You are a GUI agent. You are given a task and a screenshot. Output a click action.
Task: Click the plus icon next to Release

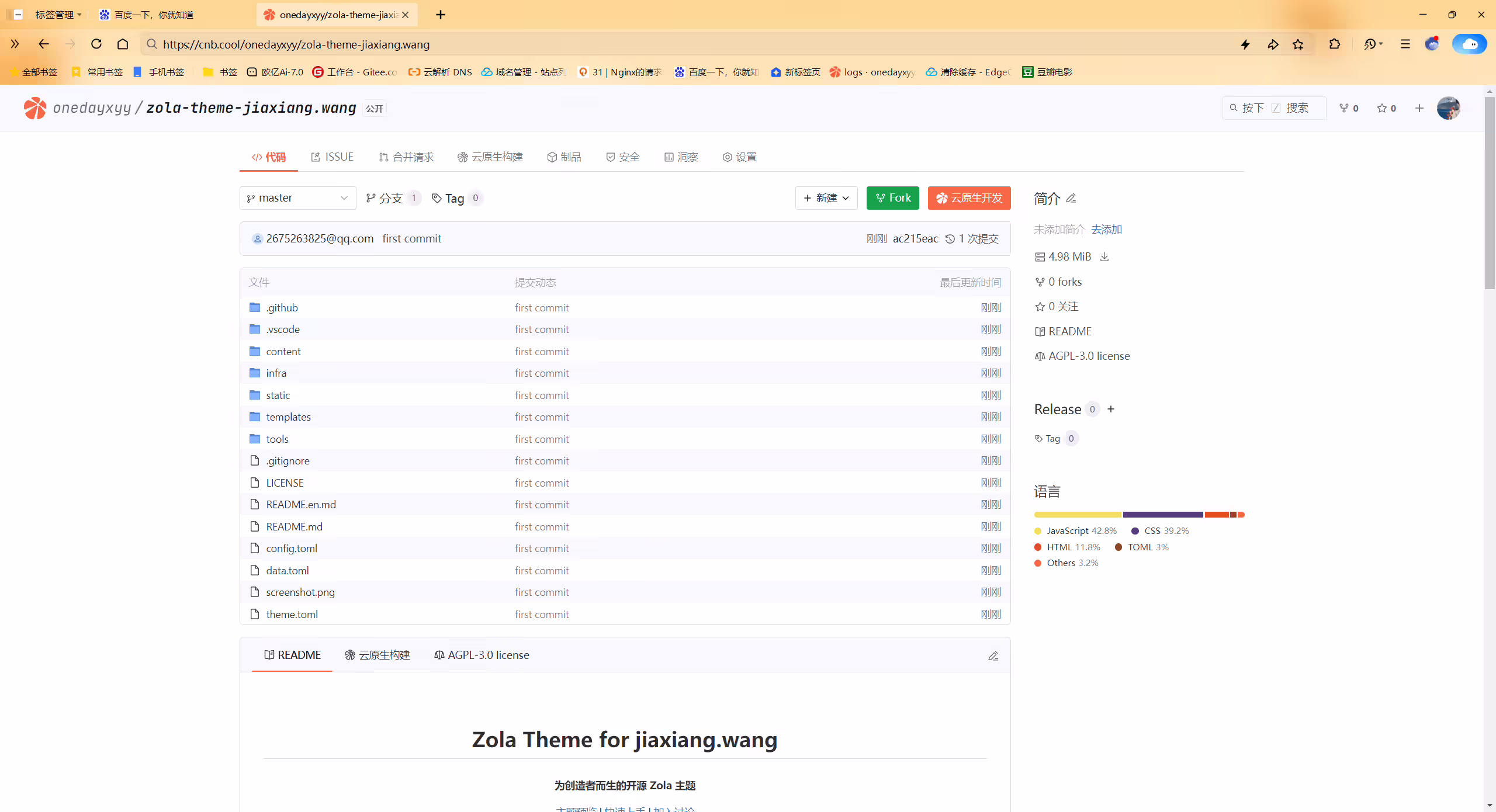pos(1111,409)
